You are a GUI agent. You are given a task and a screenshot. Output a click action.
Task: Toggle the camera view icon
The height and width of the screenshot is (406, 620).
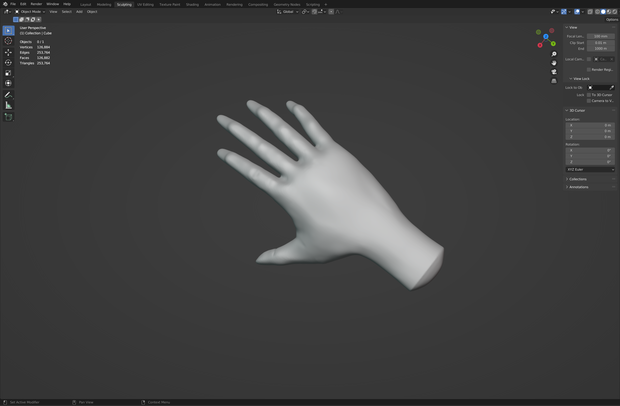tap(554, 72)
